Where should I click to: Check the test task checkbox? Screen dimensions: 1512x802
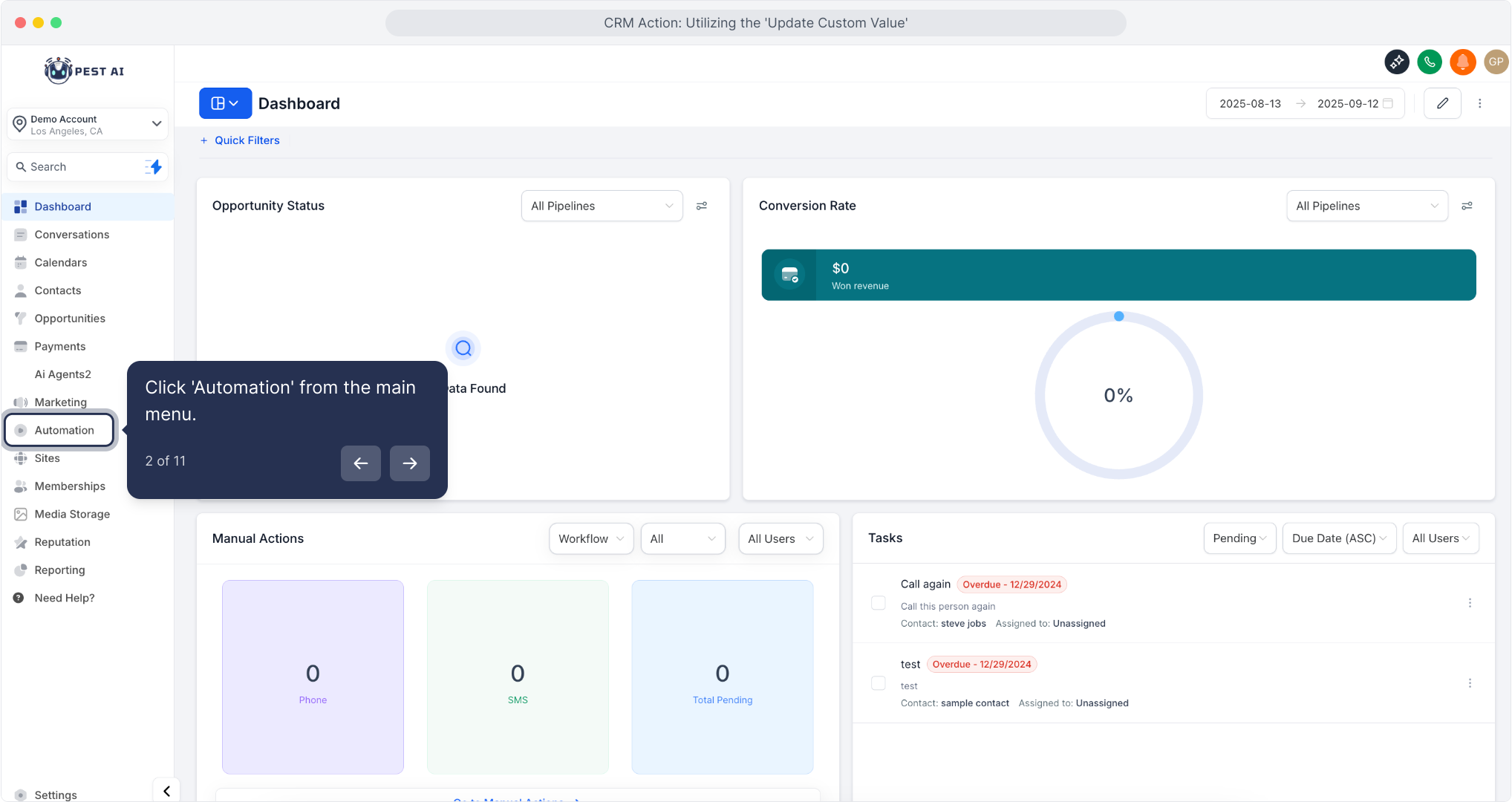click(x=878, y=683)
